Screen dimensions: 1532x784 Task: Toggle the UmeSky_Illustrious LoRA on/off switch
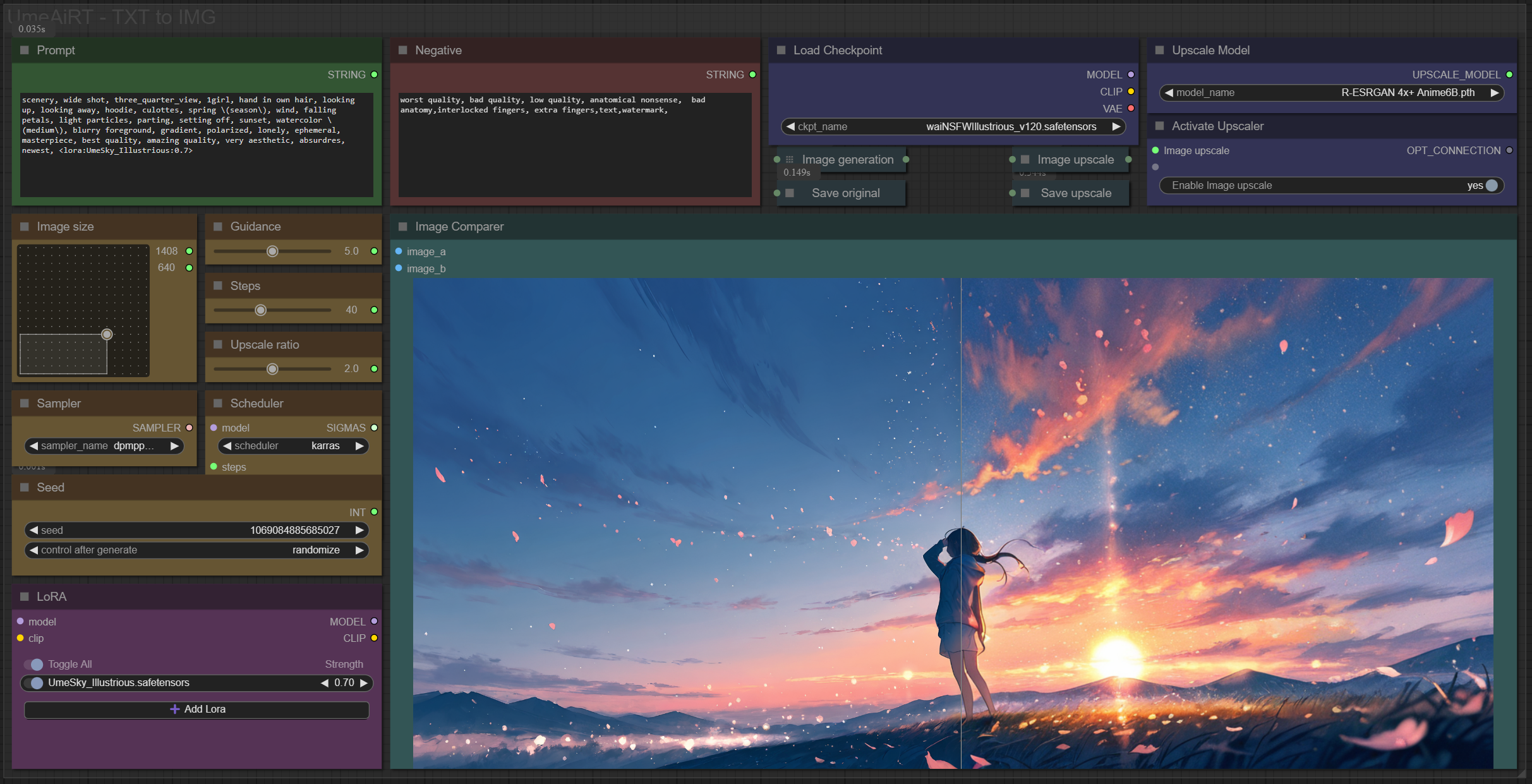click(33, 683)
